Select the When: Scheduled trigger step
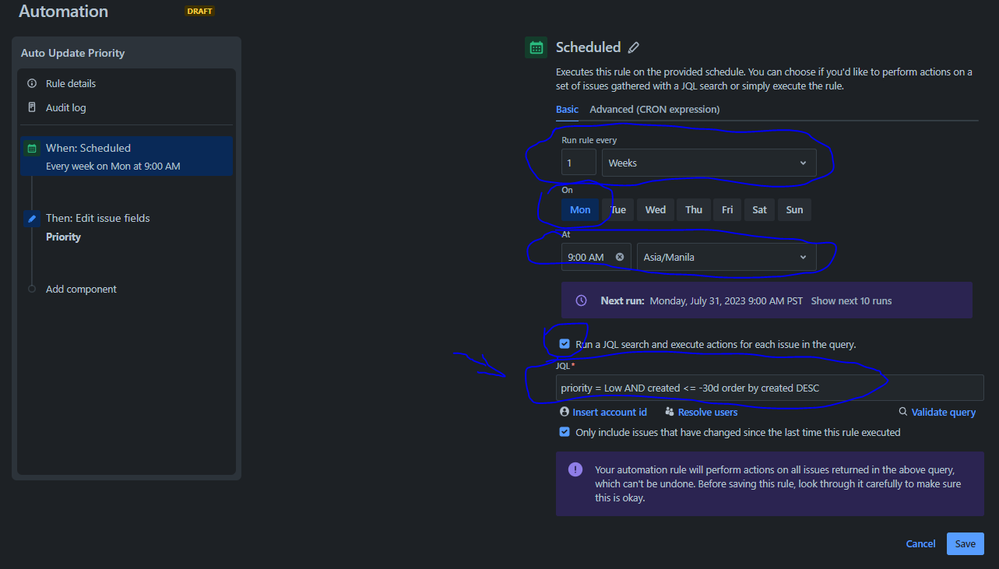The image size is (999, 569). [x=126, y=156]
